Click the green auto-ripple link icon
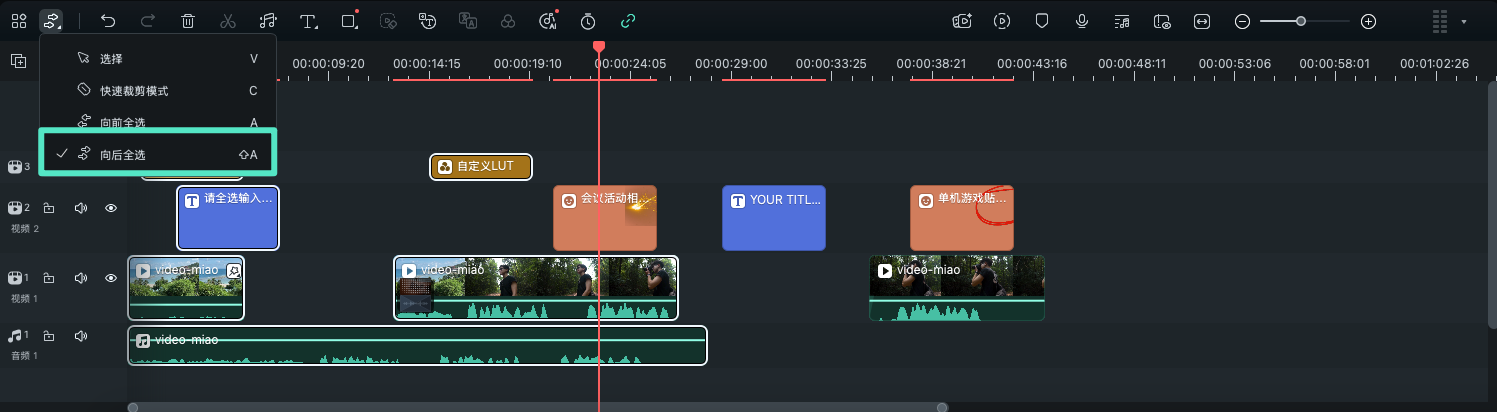The height and width of the screenshot is (412, 1497). (628, 21)
